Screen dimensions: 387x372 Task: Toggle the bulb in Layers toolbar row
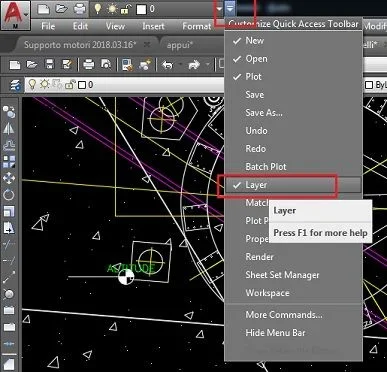pos(32,85)
